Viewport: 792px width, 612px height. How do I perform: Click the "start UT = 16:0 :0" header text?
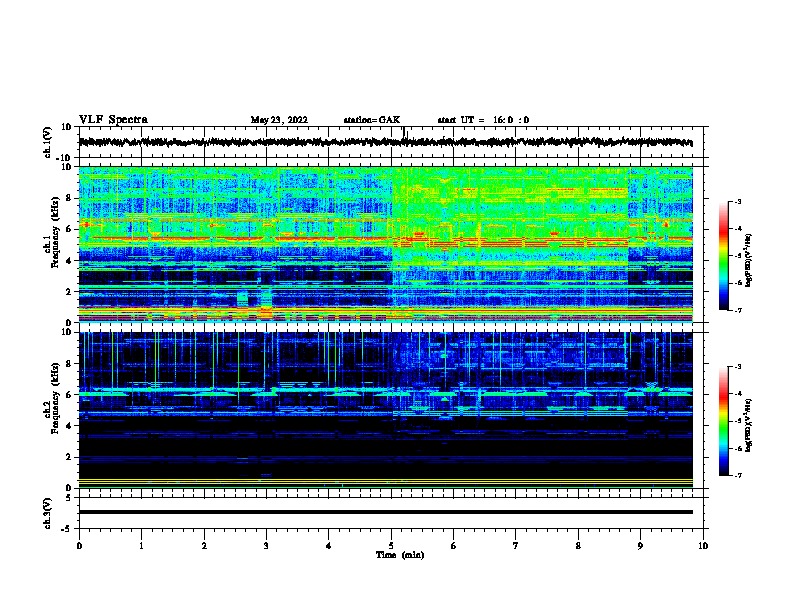click(483, 120)
